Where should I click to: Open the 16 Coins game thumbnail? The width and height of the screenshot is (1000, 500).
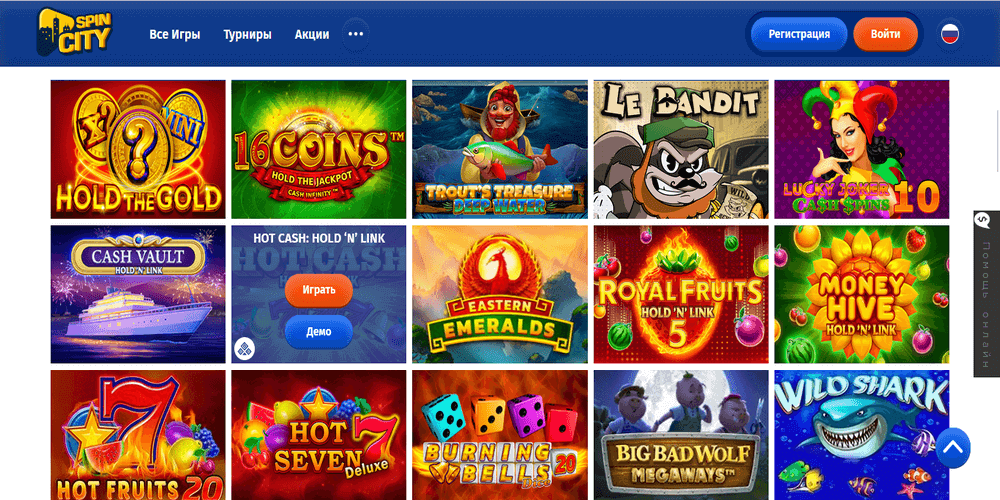(x=319, y=149)
